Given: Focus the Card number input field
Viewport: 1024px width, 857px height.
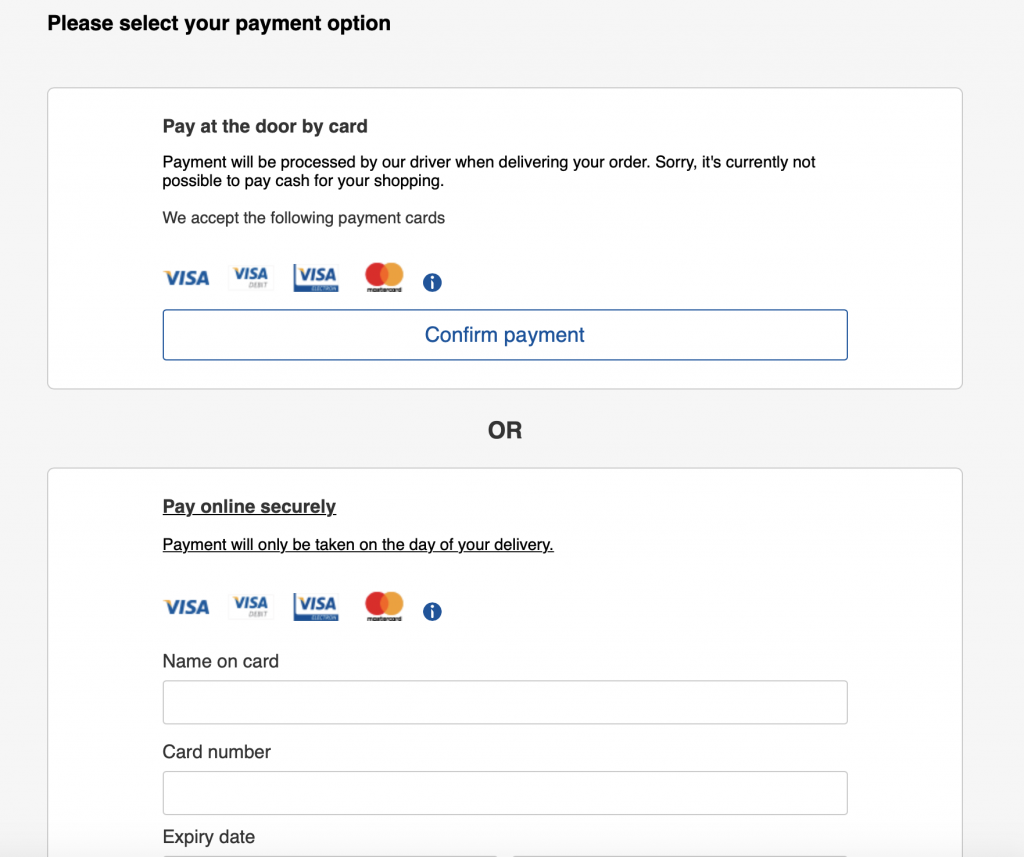Looking at the screenshot, I should click(505, 793).
